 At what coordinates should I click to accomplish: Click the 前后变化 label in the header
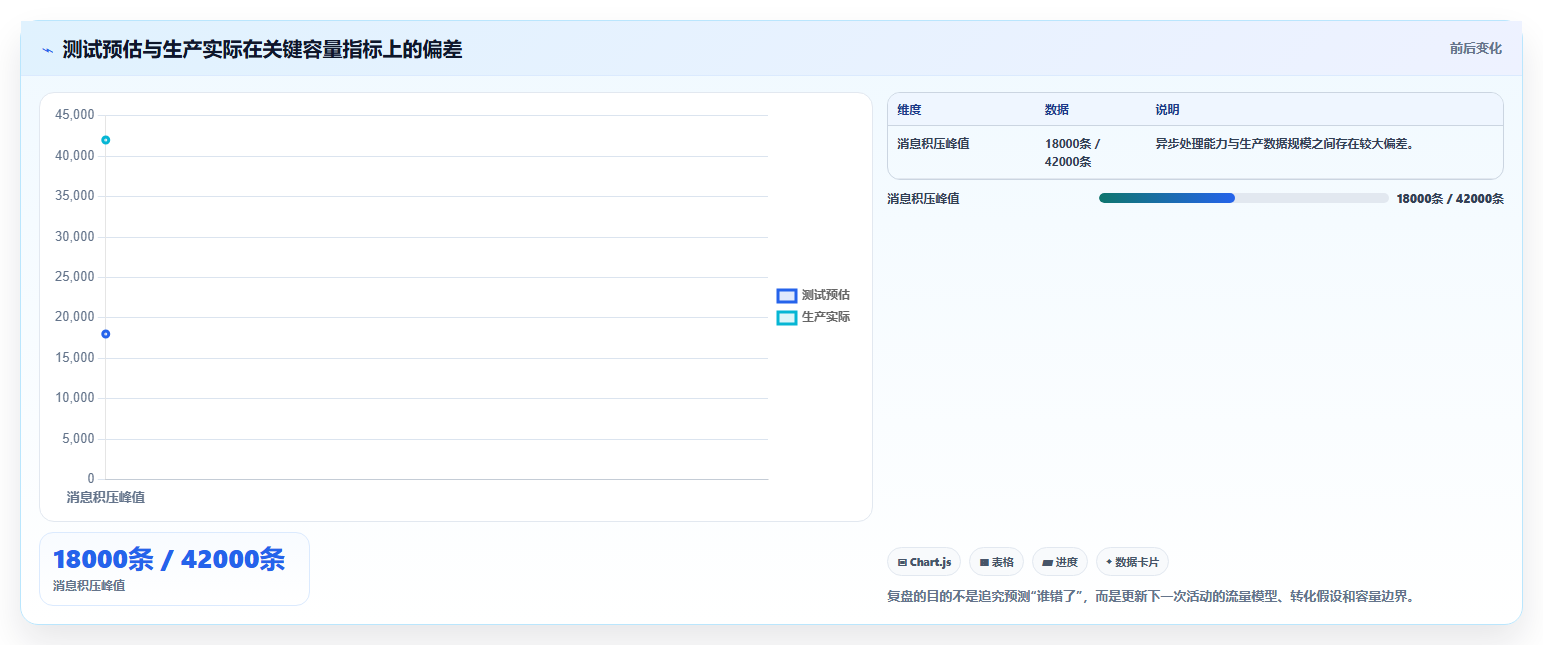point(1476,48)
